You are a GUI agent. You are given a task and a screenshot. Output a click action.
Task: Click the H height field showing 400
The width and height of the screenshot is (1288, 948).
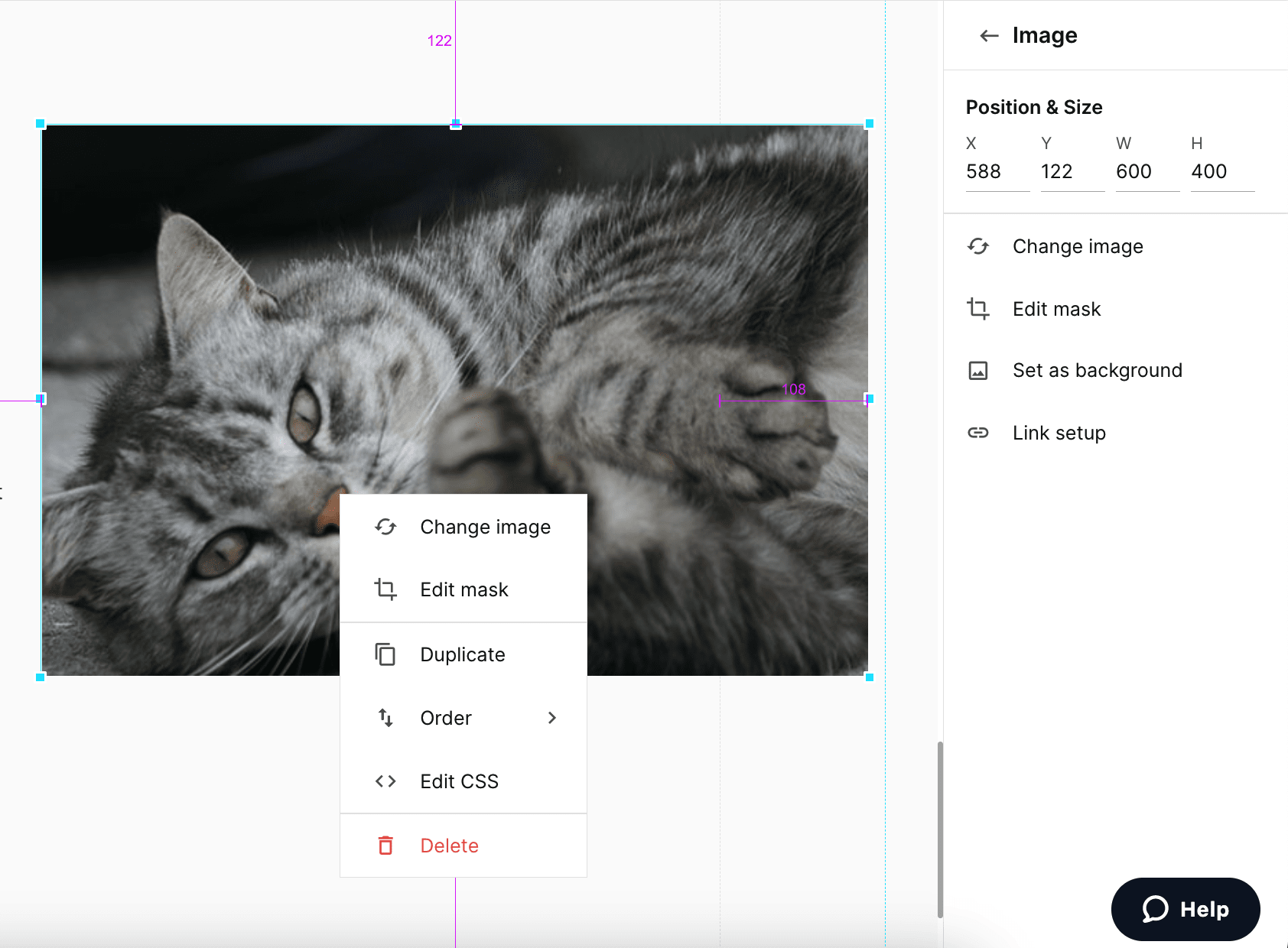[1223, 172]
